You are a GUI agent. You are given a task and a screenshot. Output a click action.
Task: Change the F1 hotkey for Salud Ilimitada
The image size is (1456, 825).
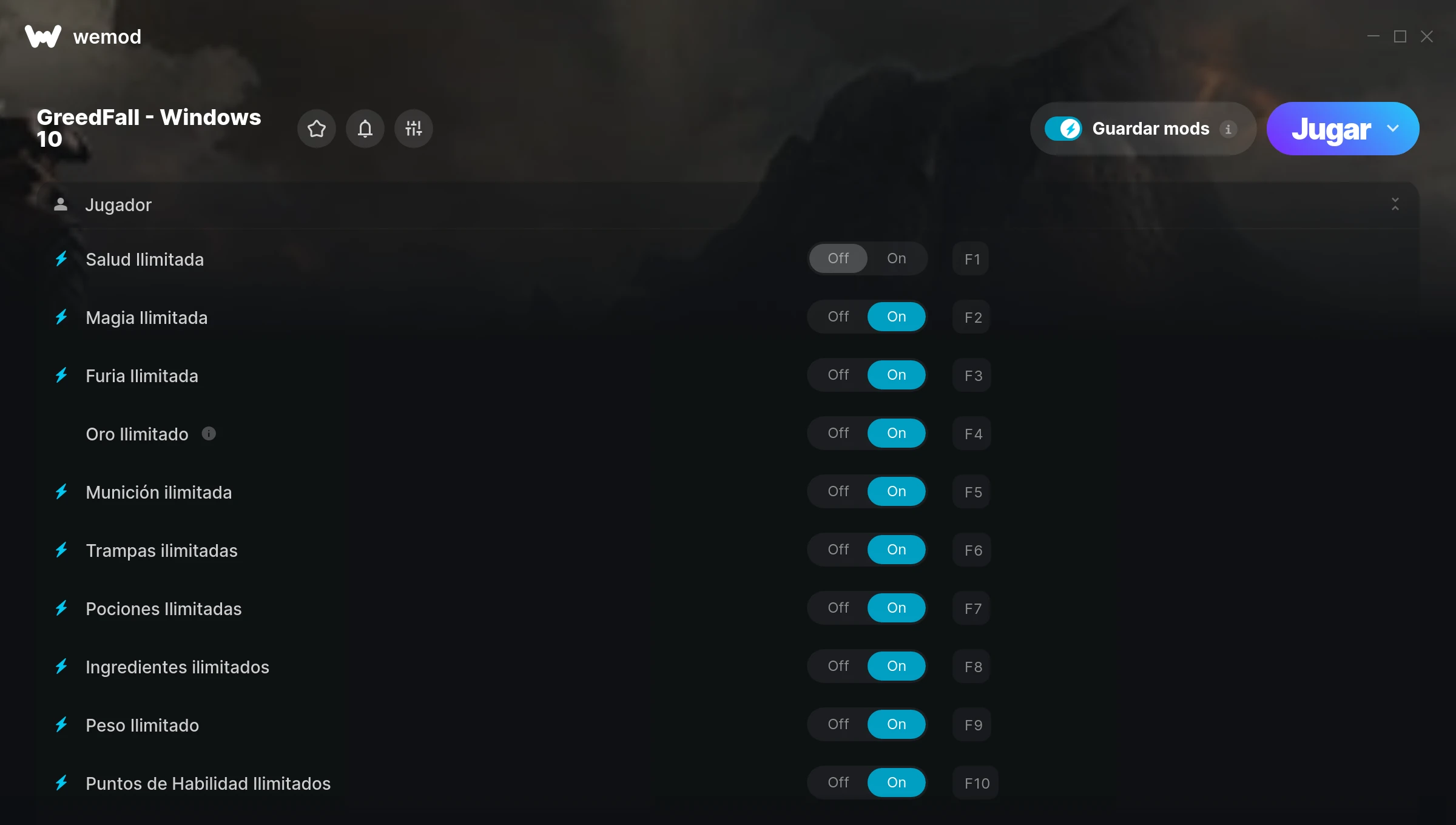click(x=971, y=259)
